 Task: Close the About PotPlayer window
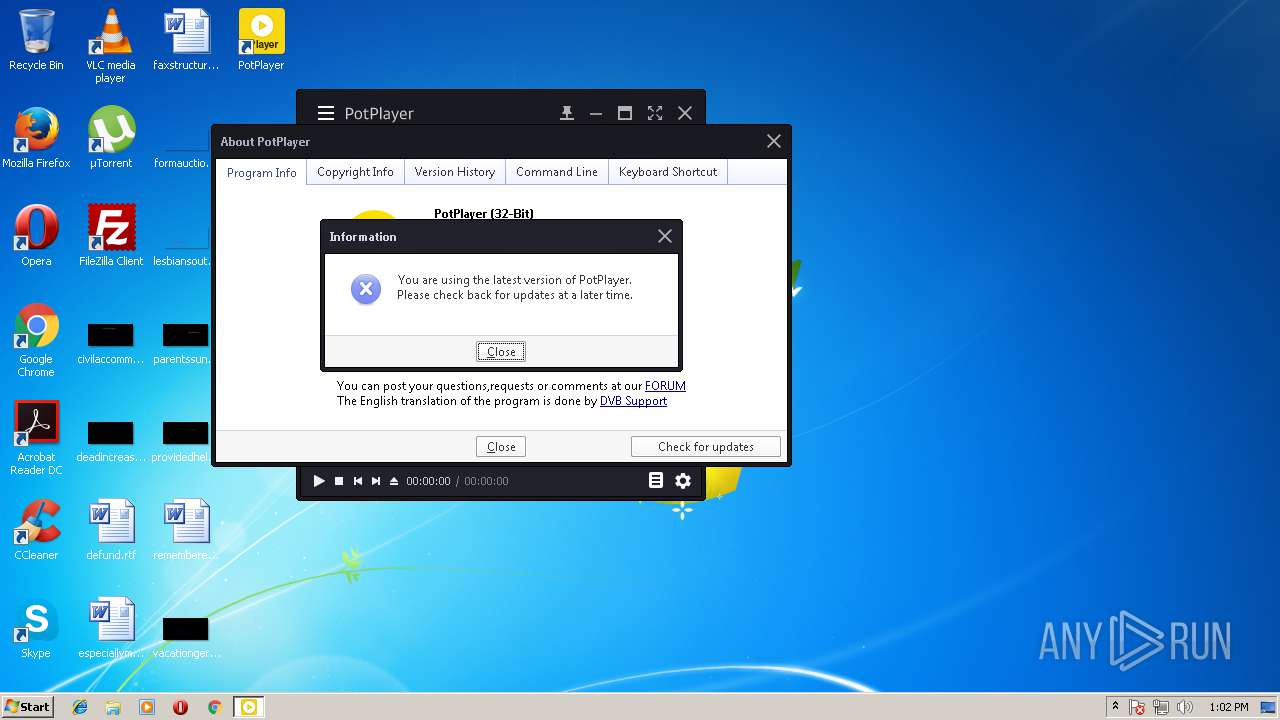pos(774,141)
